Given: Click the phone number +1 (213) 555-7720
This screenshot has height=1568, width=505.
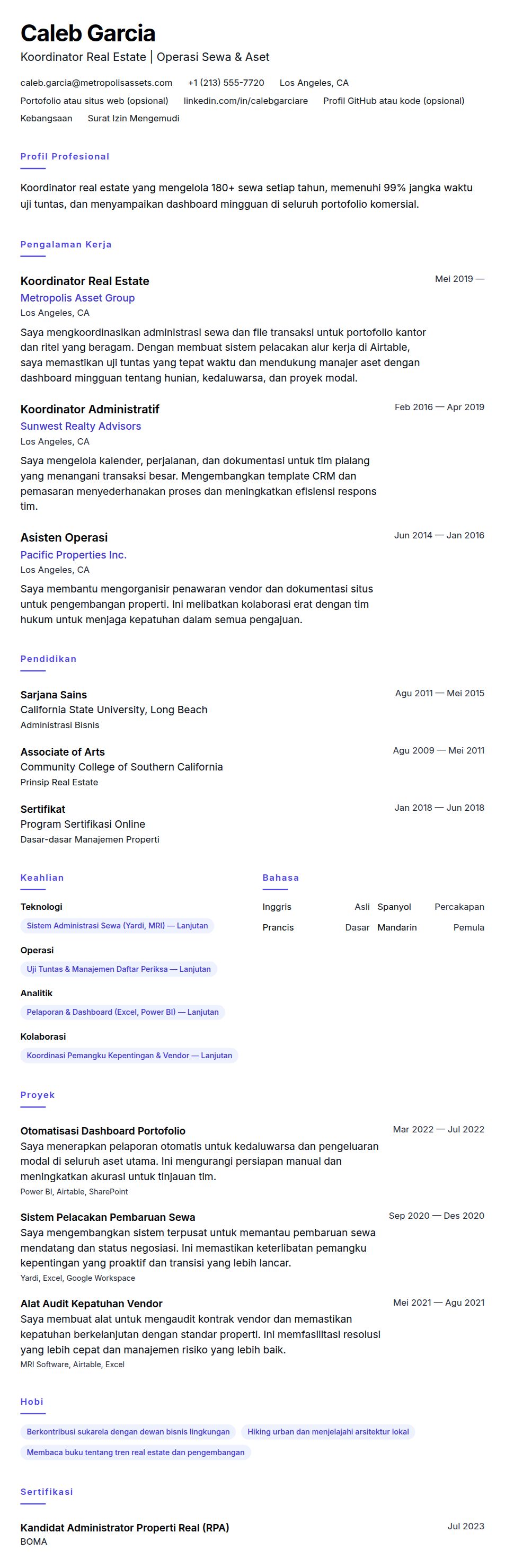Looking at the screenshot, I should tap(226, 83).
